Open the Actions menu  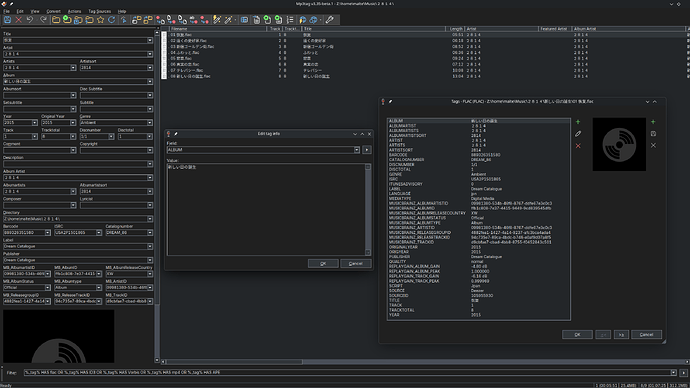click(74, 11)
